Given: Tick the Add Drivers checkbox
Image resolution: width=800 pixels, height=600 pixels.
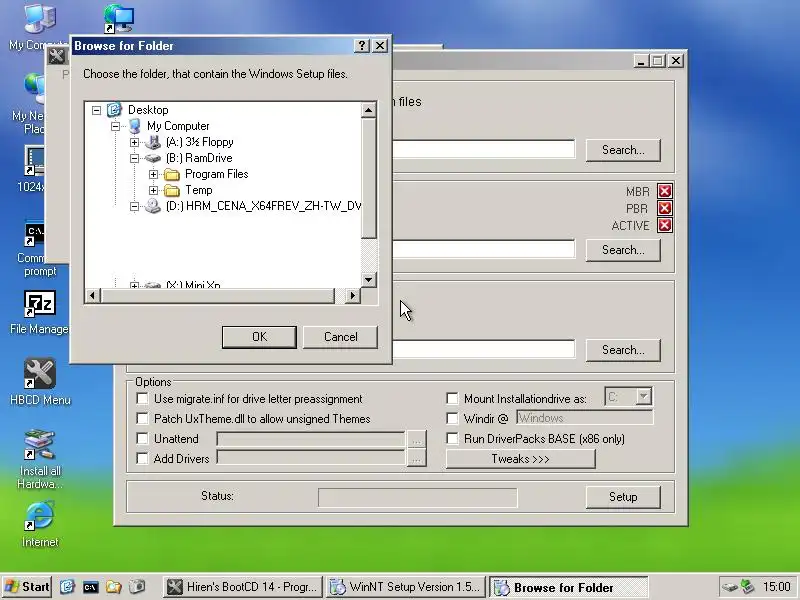Looking at the screenshot, I should pyautogui.click(x=142, y=459).
